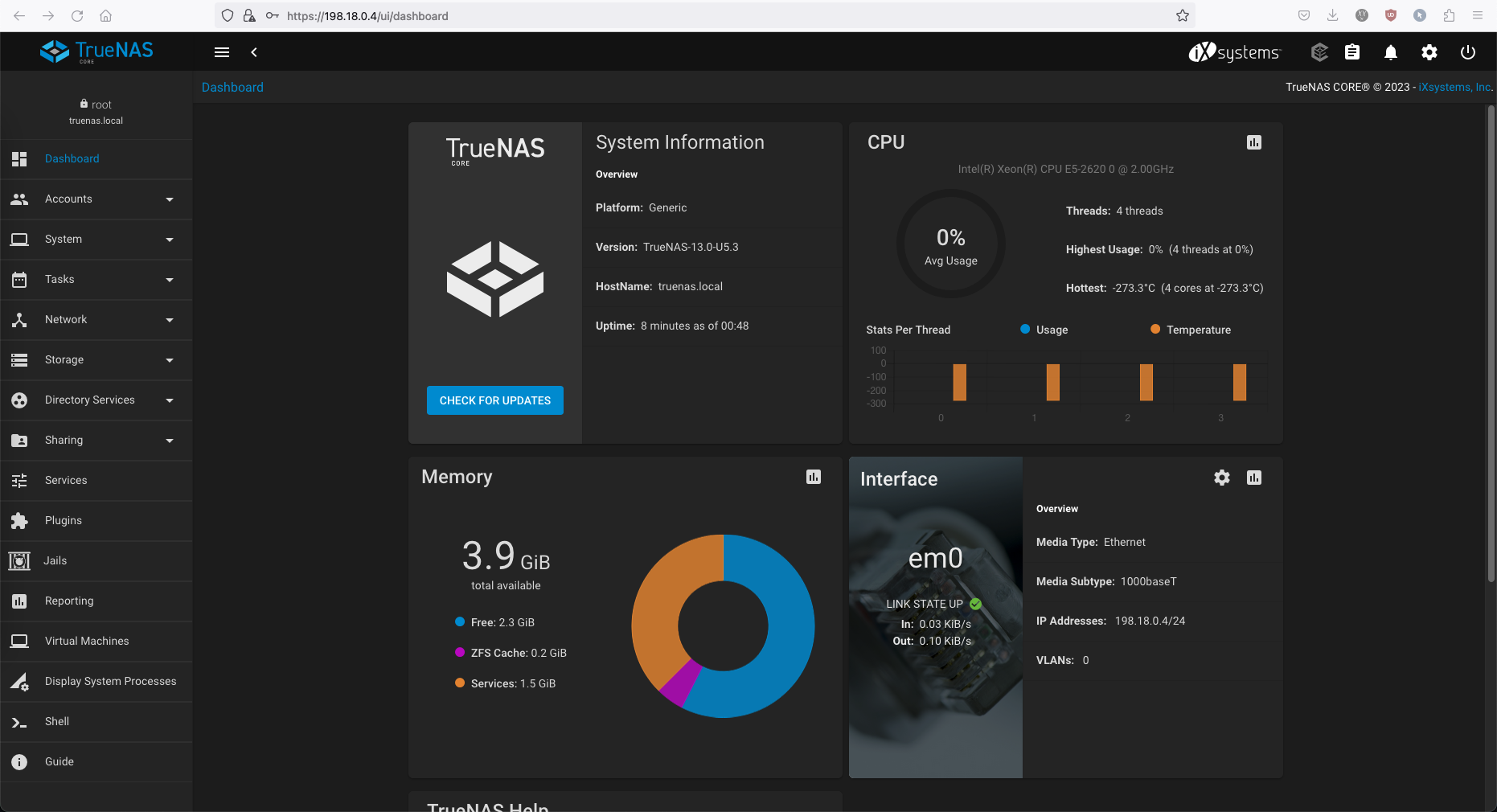This screenshot has width=1497, height=812.
Task: Toggle the hamburger sidebar menu
Action: [x=222, y=52]
